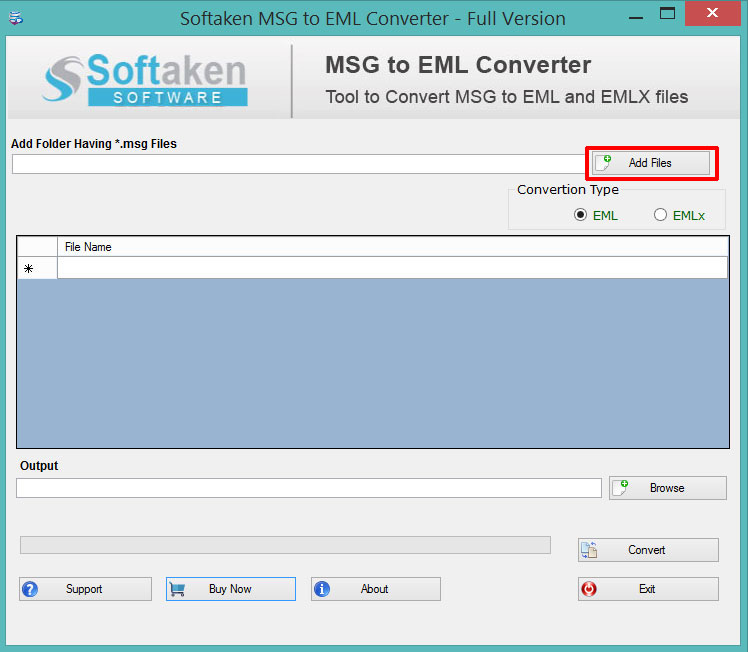The height and width of the screenshot is (652, 748).
Task: Click the msg folder path field
Action: (x=299, y=164)
